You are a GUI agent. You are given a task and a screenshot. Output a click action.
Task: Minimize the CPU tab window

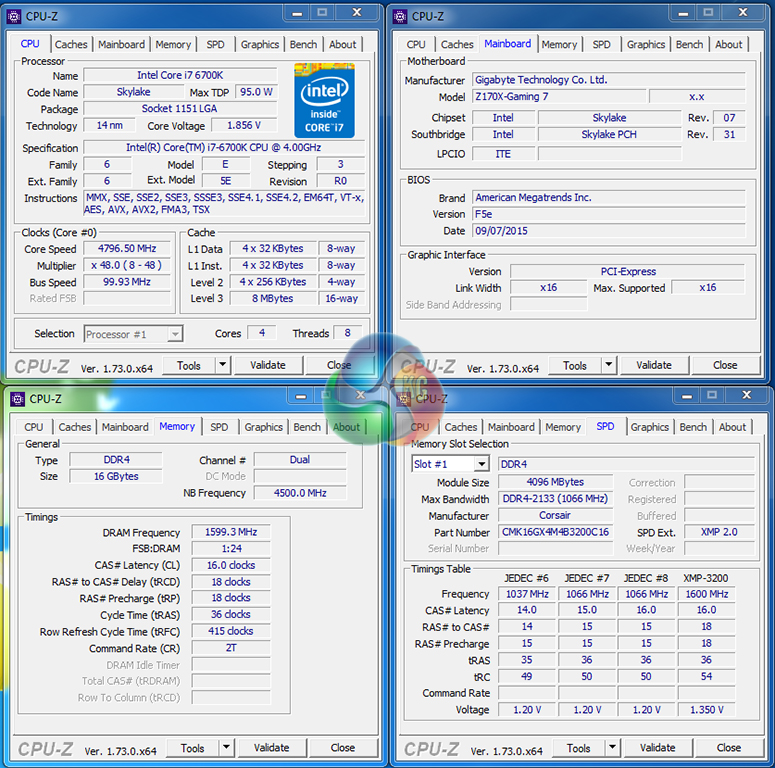click(297, 13)
